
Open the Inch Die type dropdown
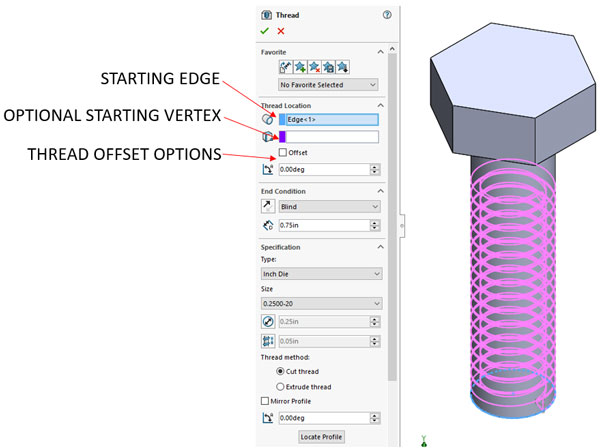tap(321, 274)
